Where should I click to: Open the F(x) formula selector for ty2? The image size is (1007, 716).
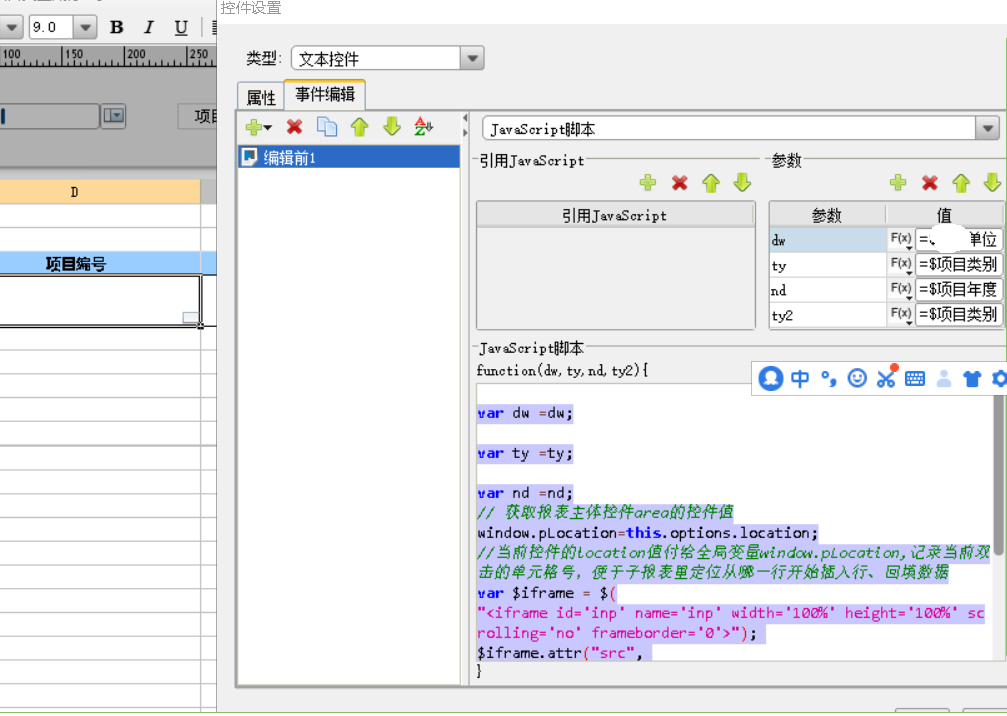point(900,315)
